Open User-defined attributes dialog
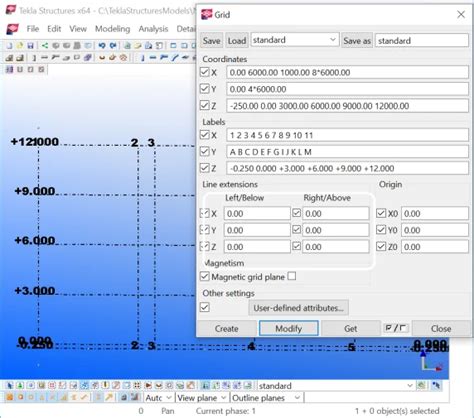This screenshot has width=474, height=418. (x=298, y=308)
